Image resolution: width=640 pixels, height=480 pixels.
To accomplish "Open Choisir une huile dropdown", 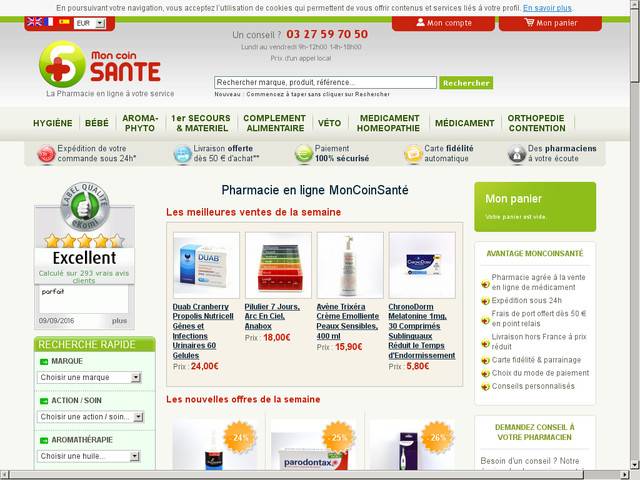I will (x=89, y=456).
